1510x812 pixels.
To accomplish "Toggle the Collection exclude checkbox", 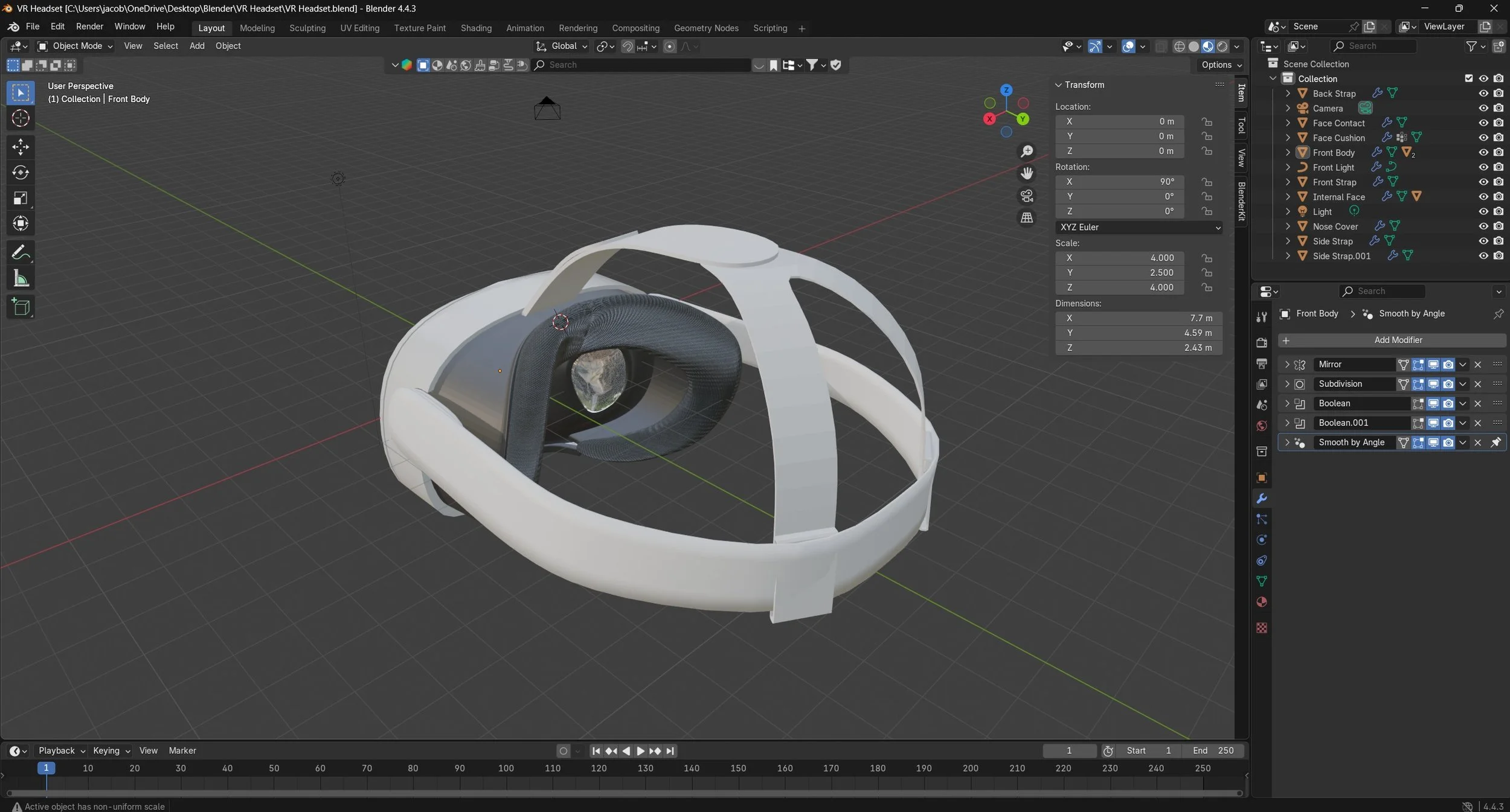I will 1469,78.
